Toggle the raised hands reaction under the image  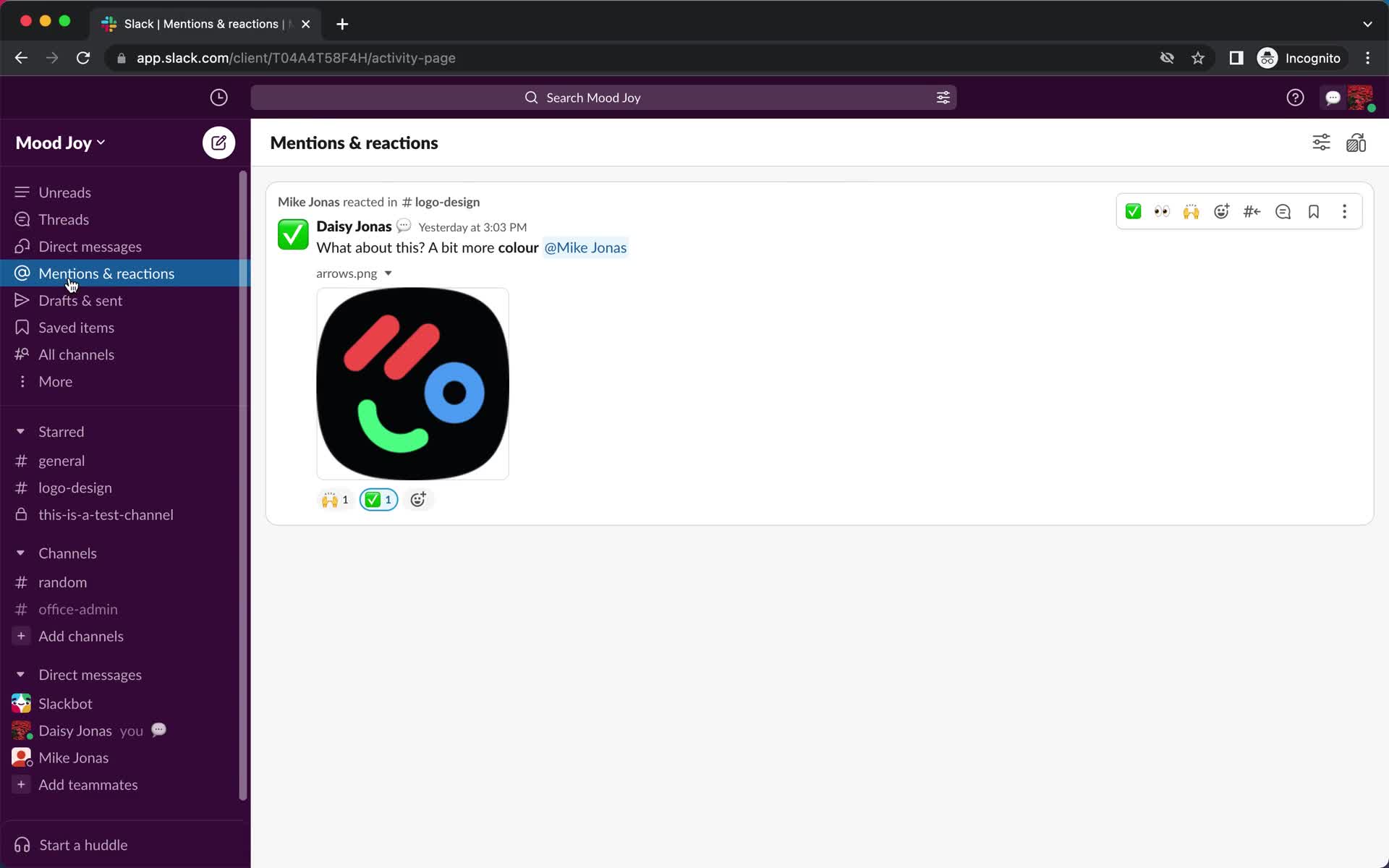pos(334,499)
